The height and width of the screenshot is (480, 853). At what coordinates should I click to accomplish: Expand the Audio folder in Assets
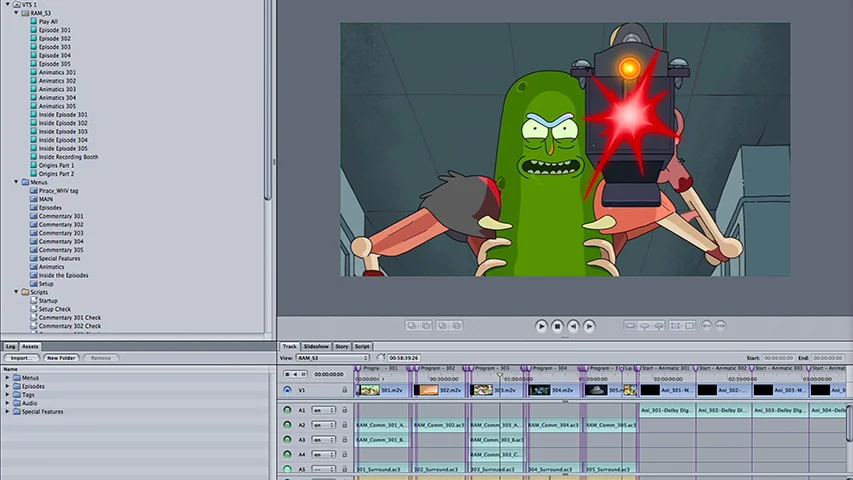[8, 403]
